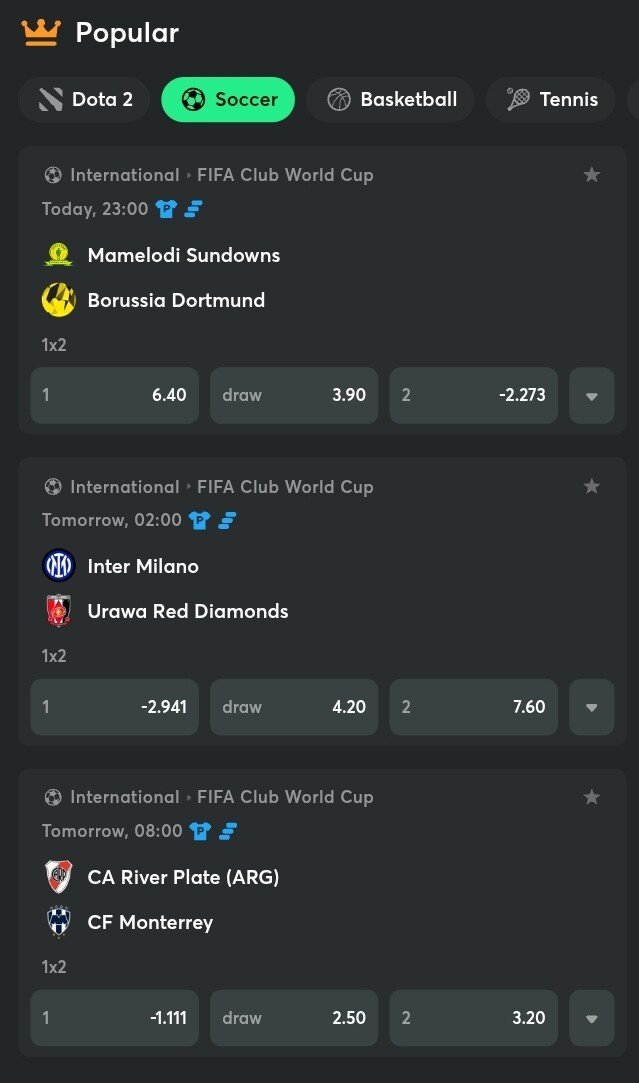
Task: Click the Borussia Dortmund team logo
Action: click(x=59, y=300)
